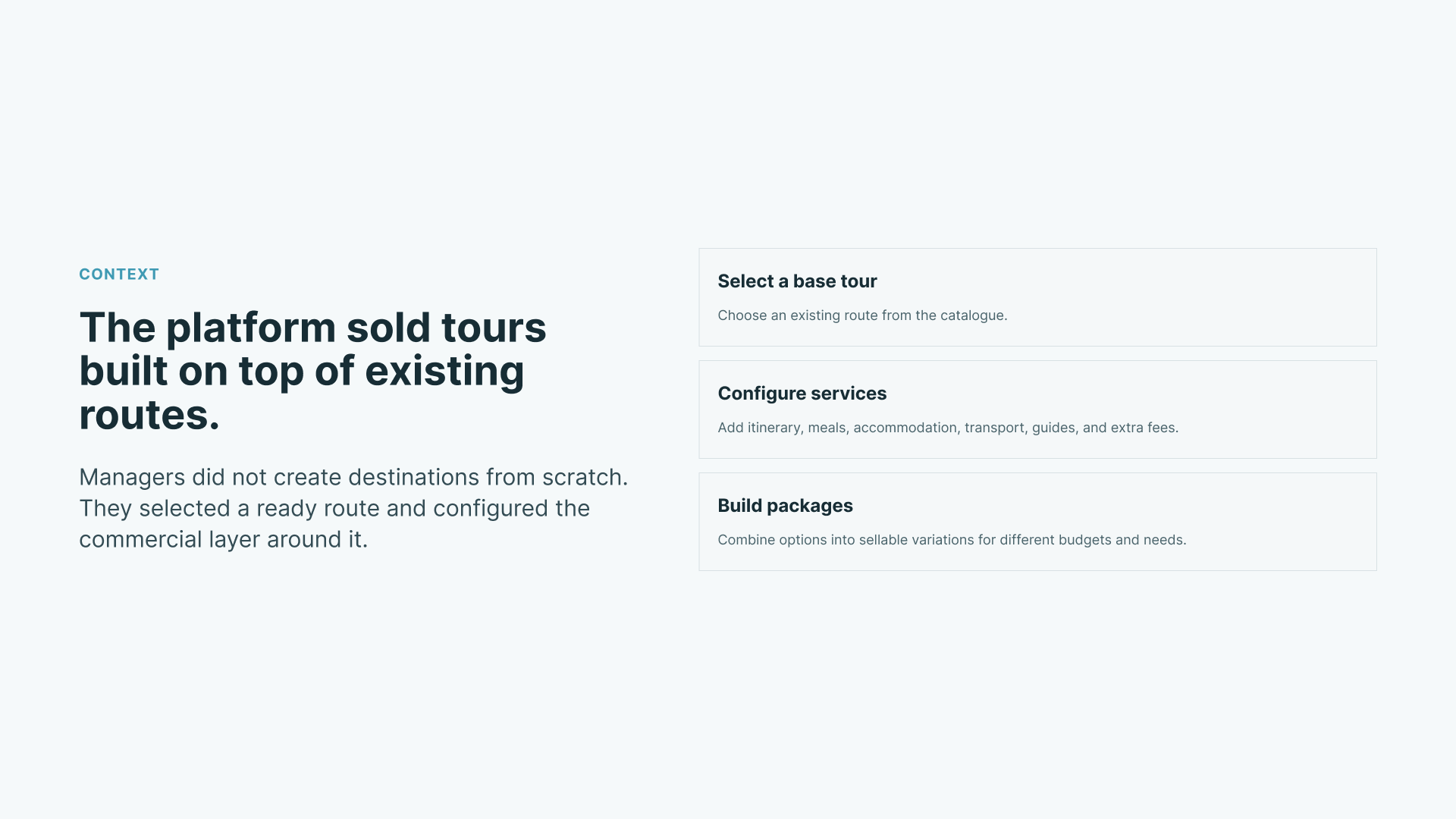Click the paragraph starting 'Managers did not create'
This screenshot has width=1456, height=819.
[x=353, y=508]
